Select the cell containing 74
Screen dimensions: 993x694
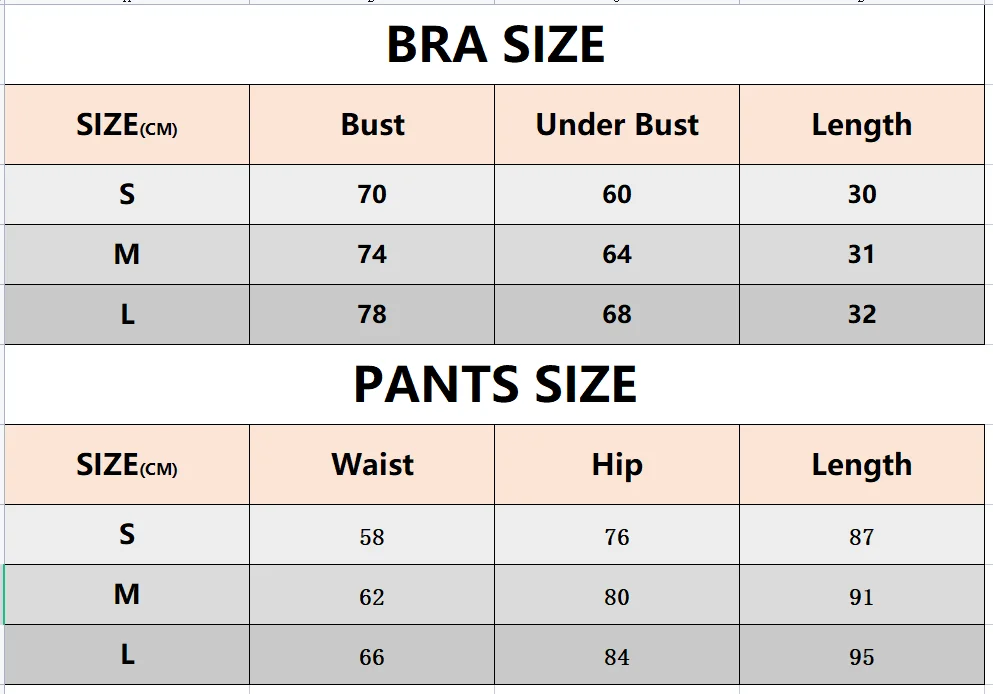click(372, 255)
